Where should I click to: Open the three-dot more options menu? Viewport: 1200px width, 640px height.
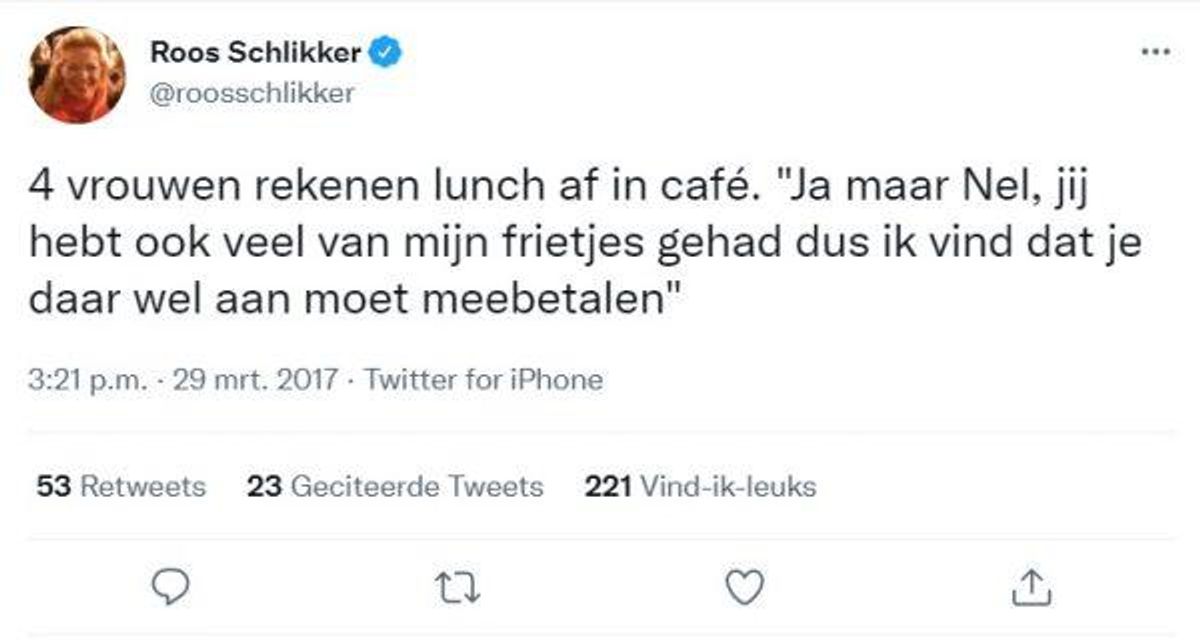(x=1155, y=53)
